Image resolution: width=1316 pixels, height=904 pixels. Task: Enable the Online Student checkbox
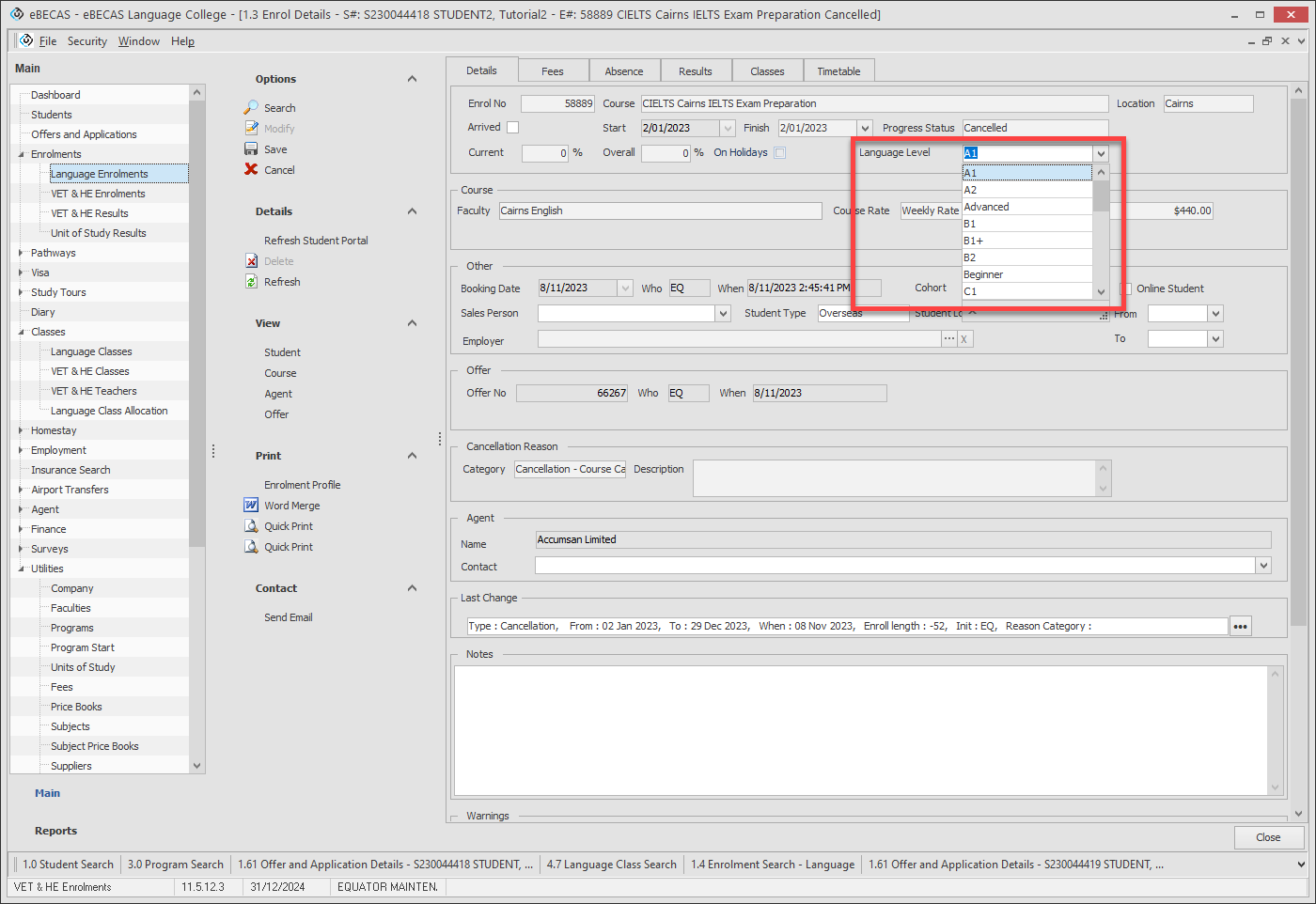(x=1126, y=288)
